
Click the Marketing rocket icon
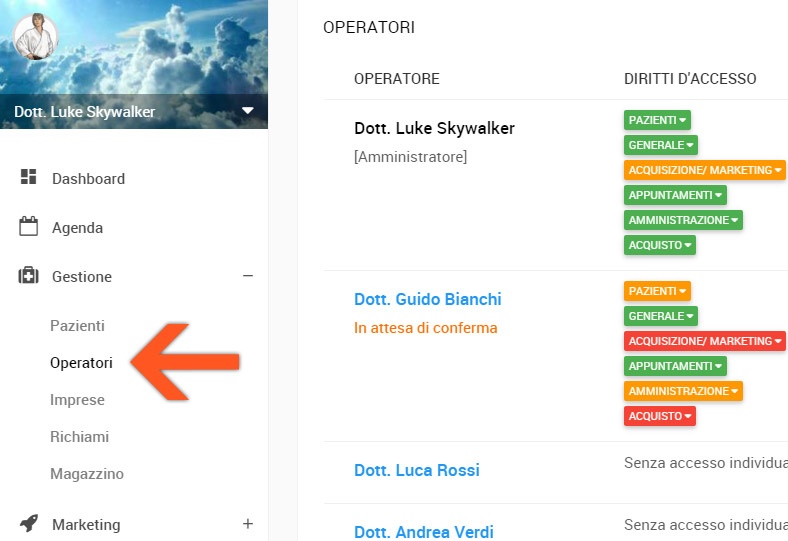coord(28,524)
